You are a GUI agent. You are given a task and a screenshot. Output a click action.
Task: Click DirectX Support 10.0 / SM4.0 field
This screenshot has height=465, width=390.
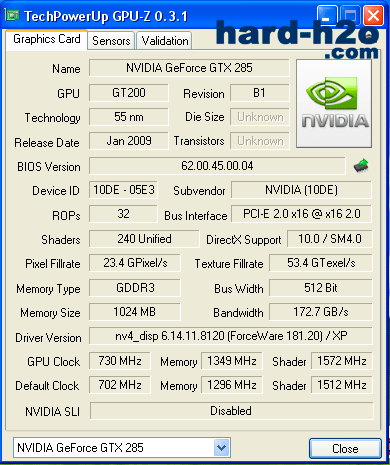tap(330, 239)
